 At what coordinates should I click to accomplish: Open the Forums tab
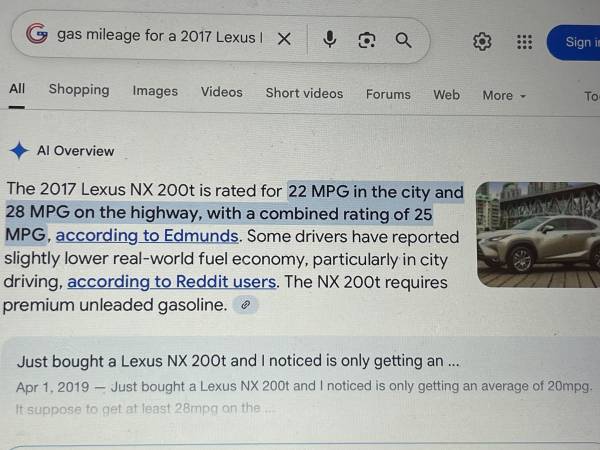[x=388, y=94]
